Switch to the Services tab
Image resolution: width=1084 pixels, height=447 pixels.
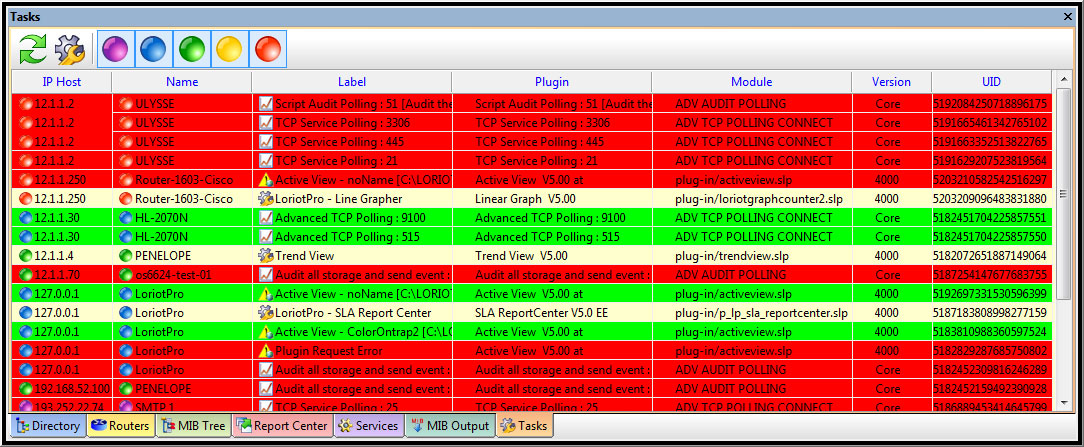pos(368,426)
